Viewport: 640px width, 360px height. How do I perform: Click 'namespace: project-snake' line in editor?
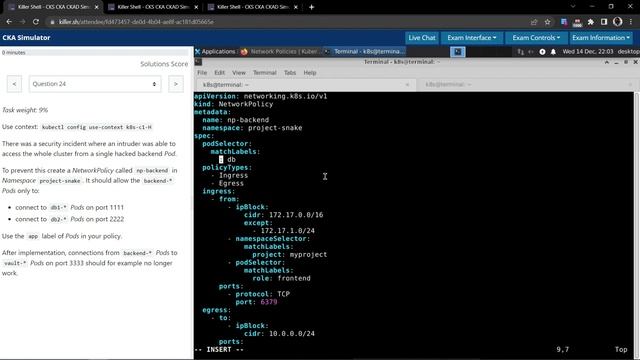(252, 128)
